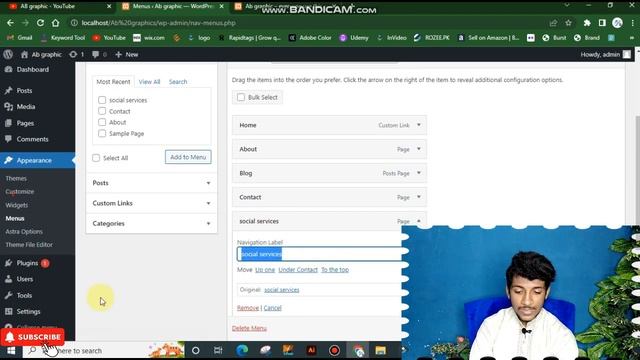
Task: Open the Customize submenu item
Action: (20, 191)
